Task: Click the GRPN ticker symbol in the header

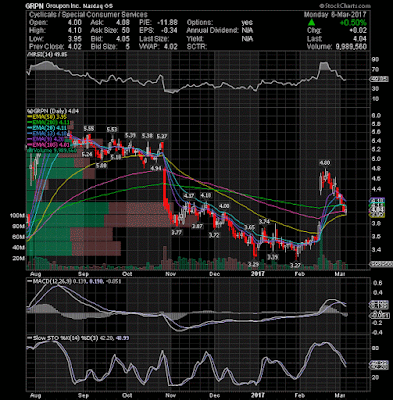Action: coord(35,6)
